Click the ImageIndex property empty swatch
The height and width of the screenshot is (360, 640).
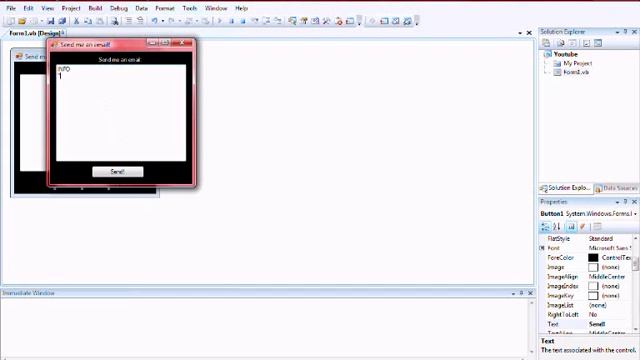click(593, 286)
